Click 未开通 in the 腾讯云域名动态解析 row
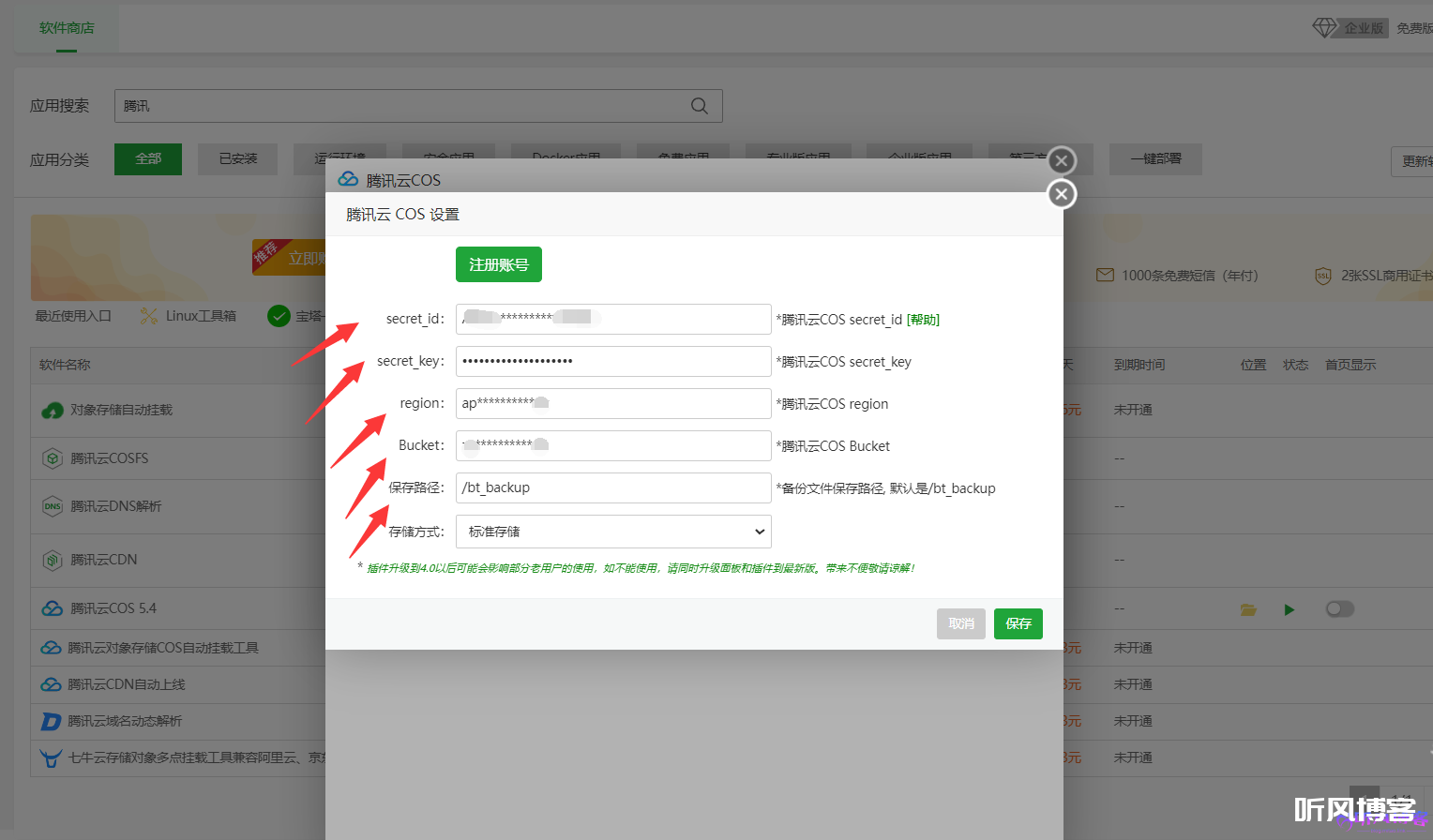This screenshot has width=1433, height=840. [1133, 721]
